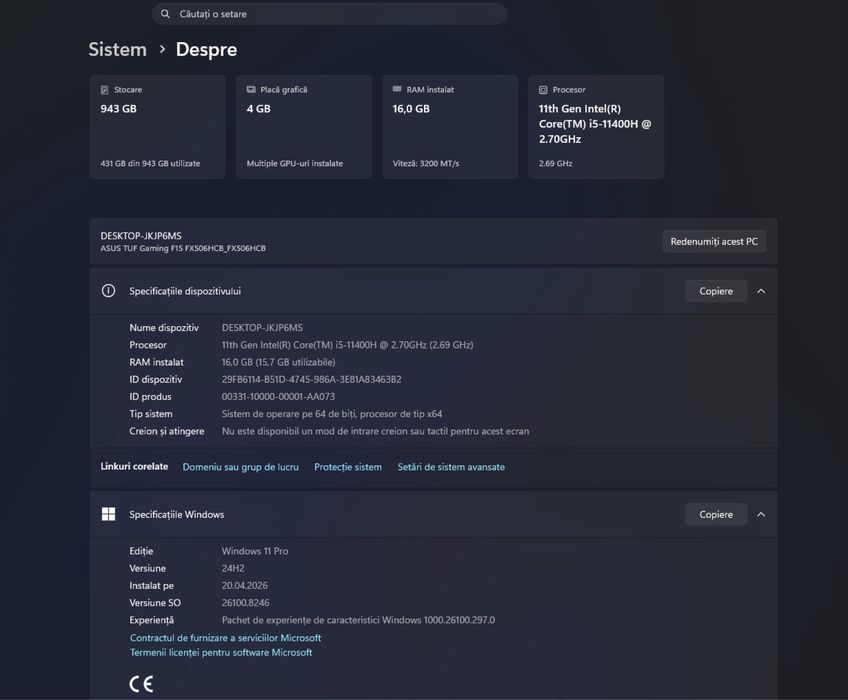Copy the device specifications with Copiere

(x=716, y=291)
